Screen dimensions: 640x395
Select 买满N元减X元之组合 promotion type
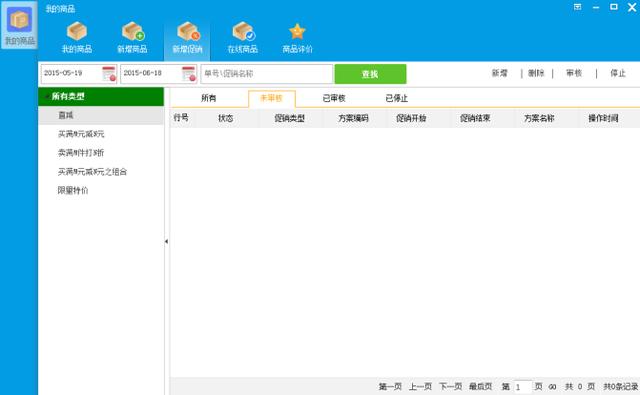[x=92, y=171]
